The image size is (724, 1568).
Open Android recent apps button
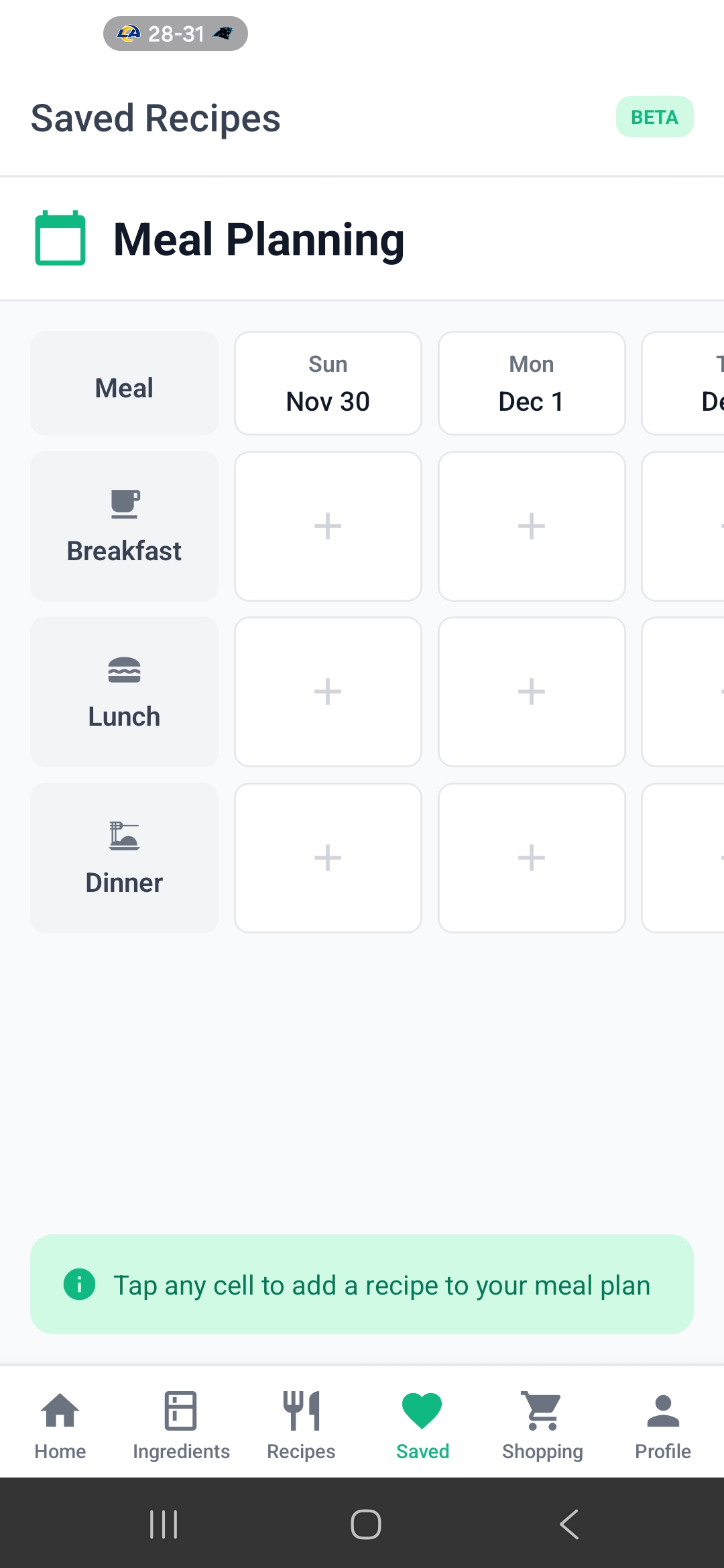click(x=164, y=1524)
